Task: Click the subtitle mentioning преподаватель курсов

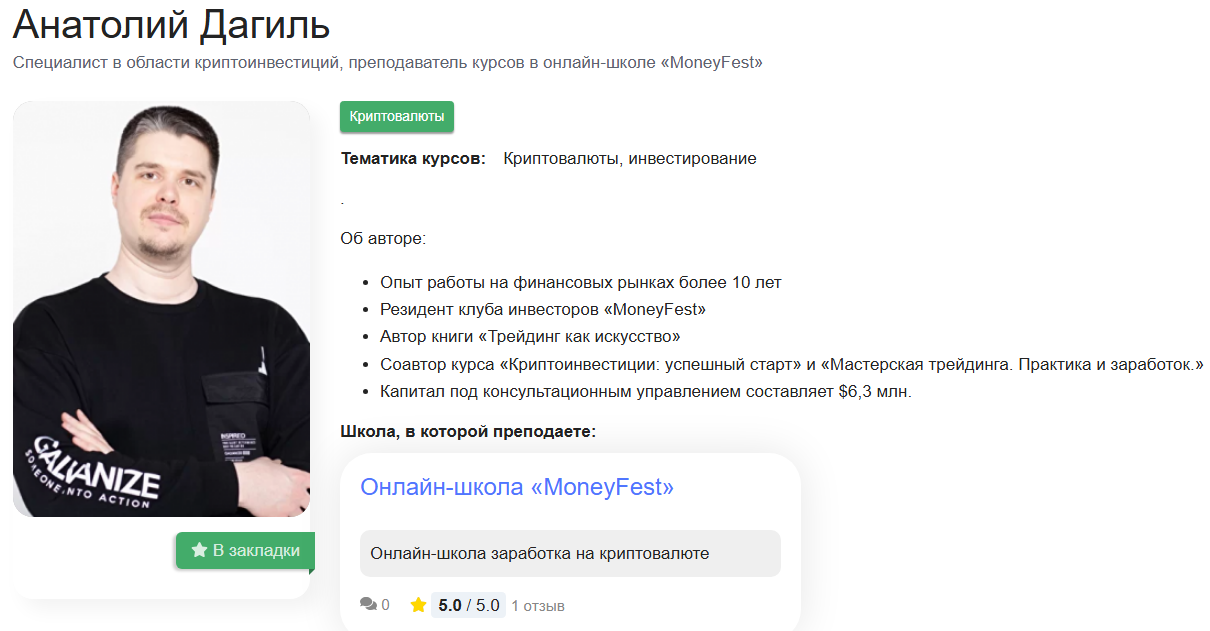Action: coord(388,63)
